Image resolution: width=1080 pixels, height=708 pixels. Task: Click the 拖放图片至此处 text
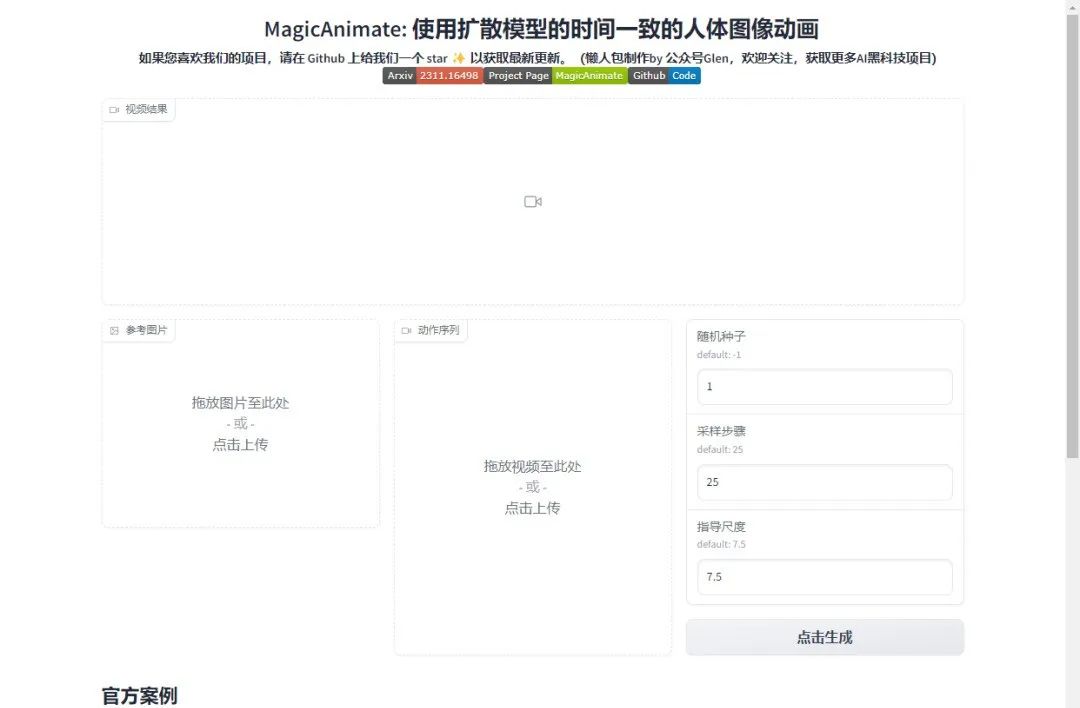(x=240, y=403)
